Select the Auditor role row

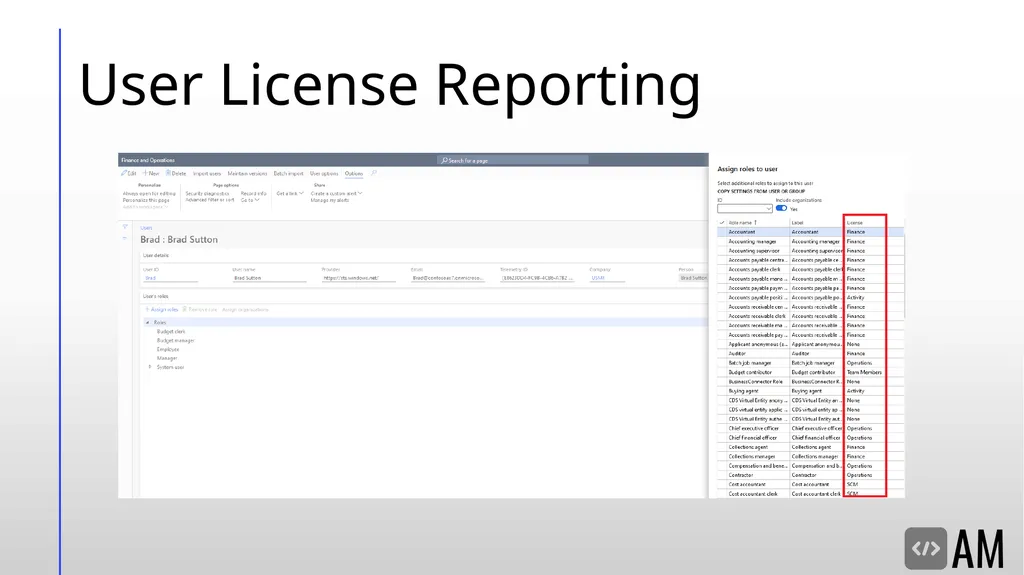810,353
